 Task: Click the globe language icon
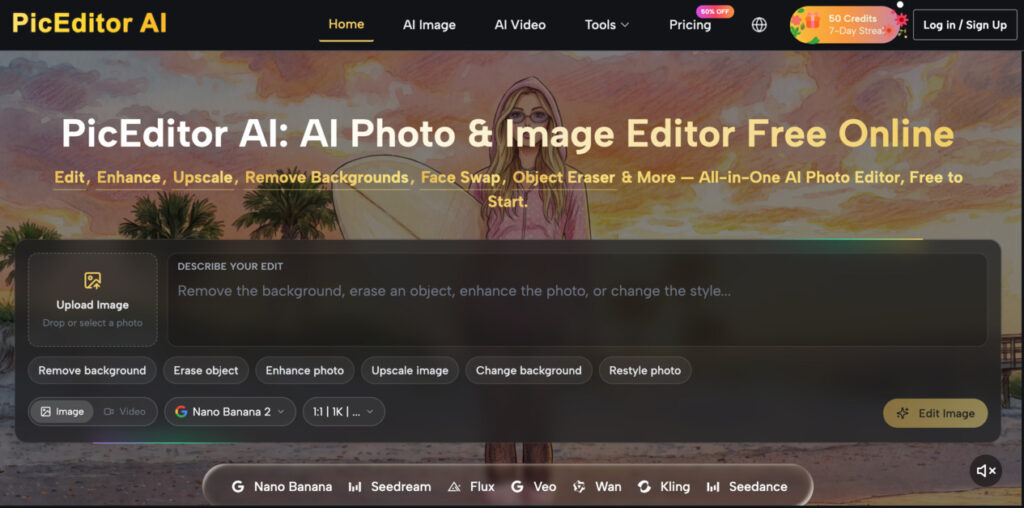(x=759, y=25)
